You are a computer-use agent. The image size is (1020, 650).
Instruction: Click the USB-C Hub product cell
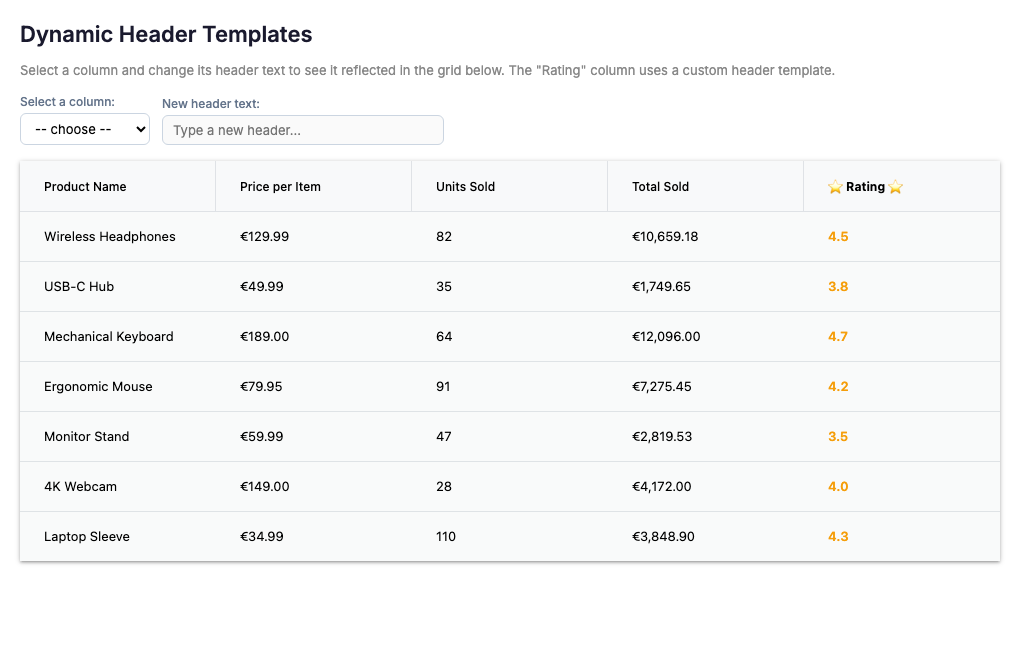(79, 287)
